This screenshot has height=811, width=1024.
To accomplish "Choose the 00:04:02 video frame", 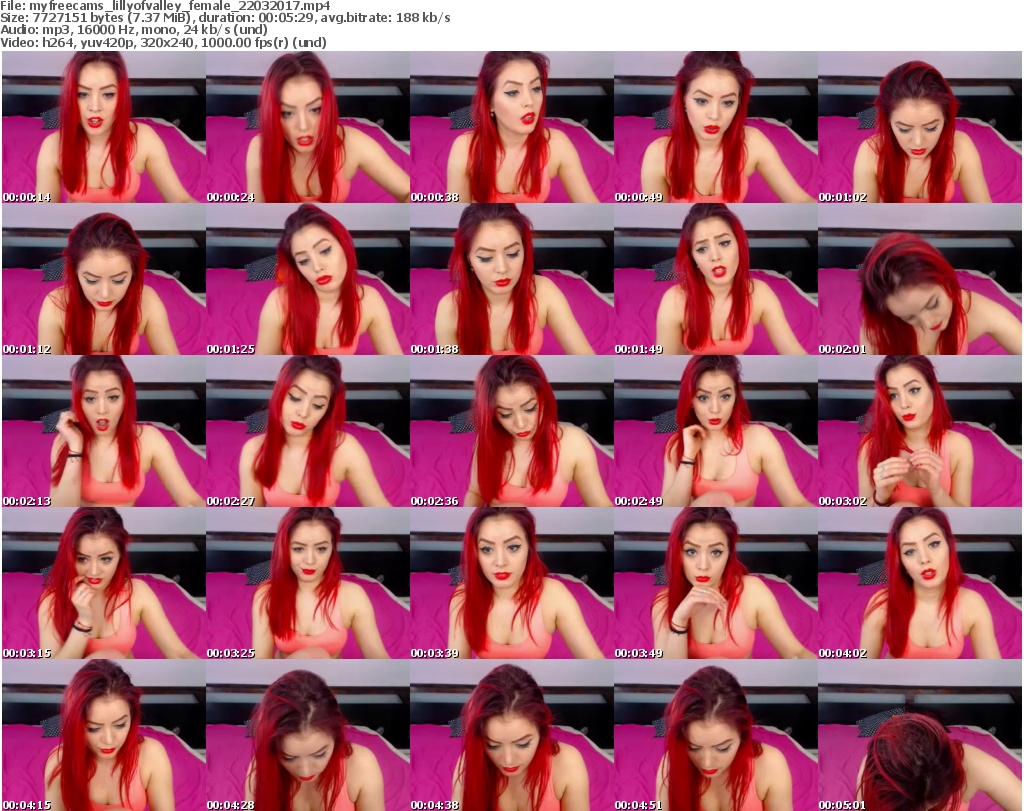I will 920,584.
